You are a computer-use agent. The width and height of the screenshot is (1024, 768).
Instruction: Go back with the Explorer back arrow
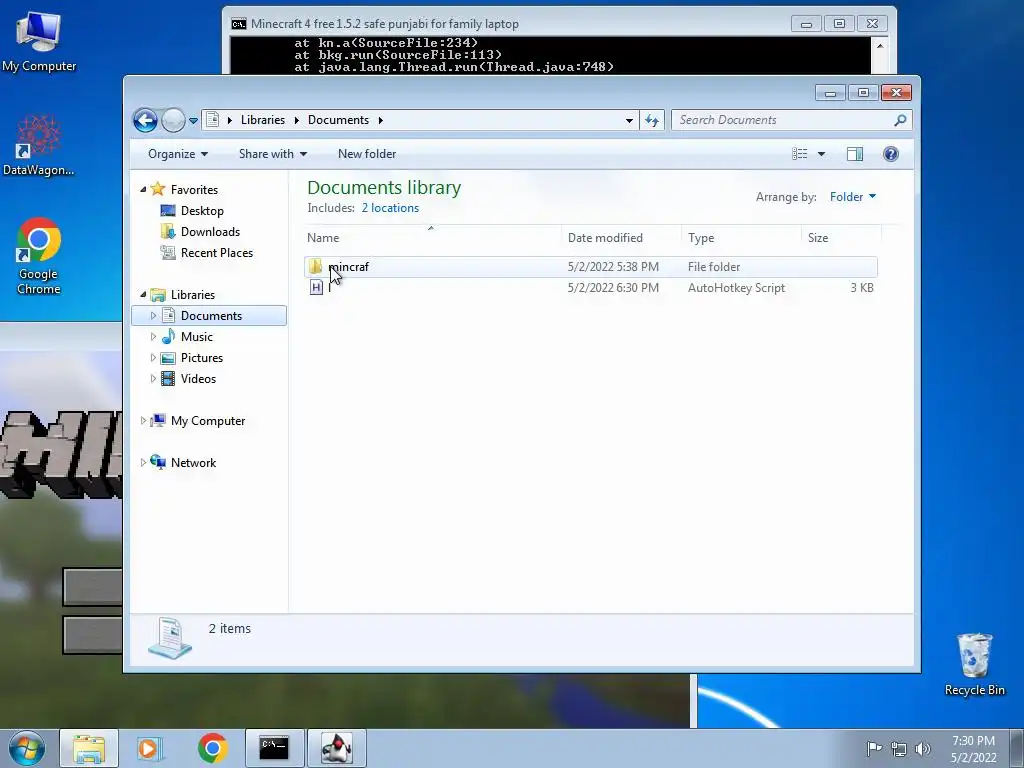[x=145, y=120]
